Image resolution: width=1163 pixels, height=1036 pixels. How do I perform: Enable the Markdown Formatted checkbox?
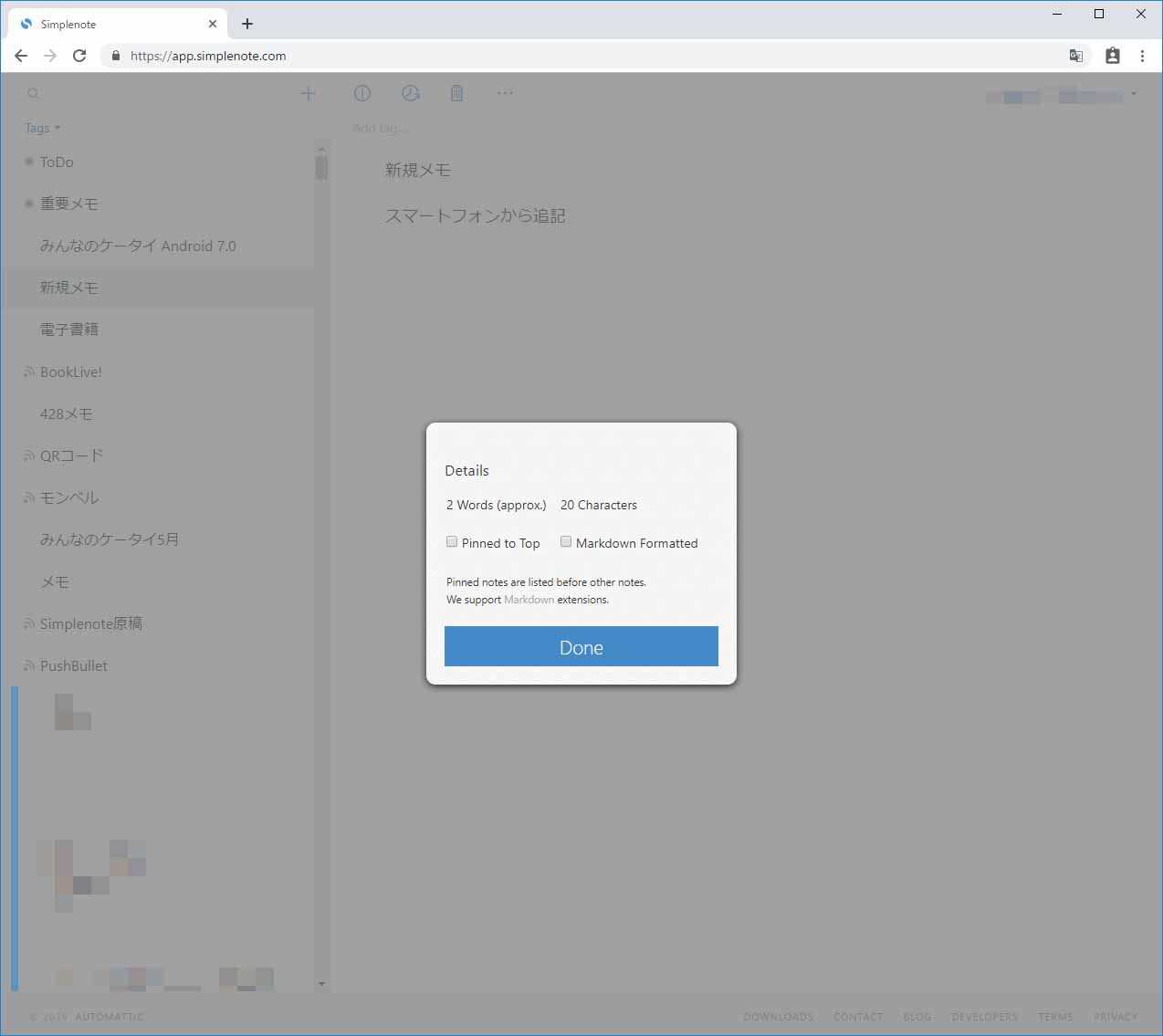point(566,540)
